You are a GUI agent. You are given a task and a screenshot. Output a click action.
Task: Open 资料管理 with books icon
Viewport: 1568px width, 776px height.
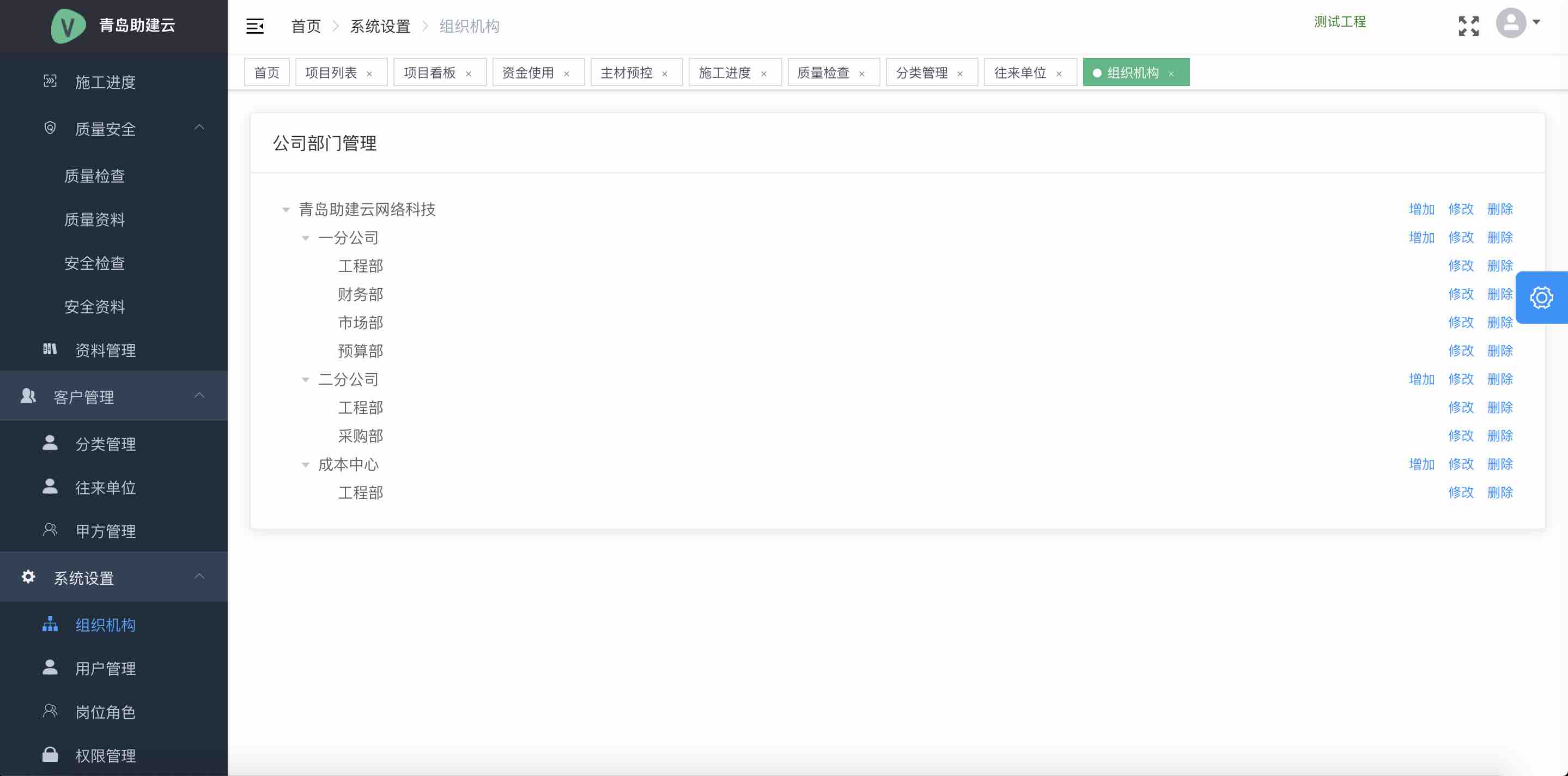[x=105, y=350]
